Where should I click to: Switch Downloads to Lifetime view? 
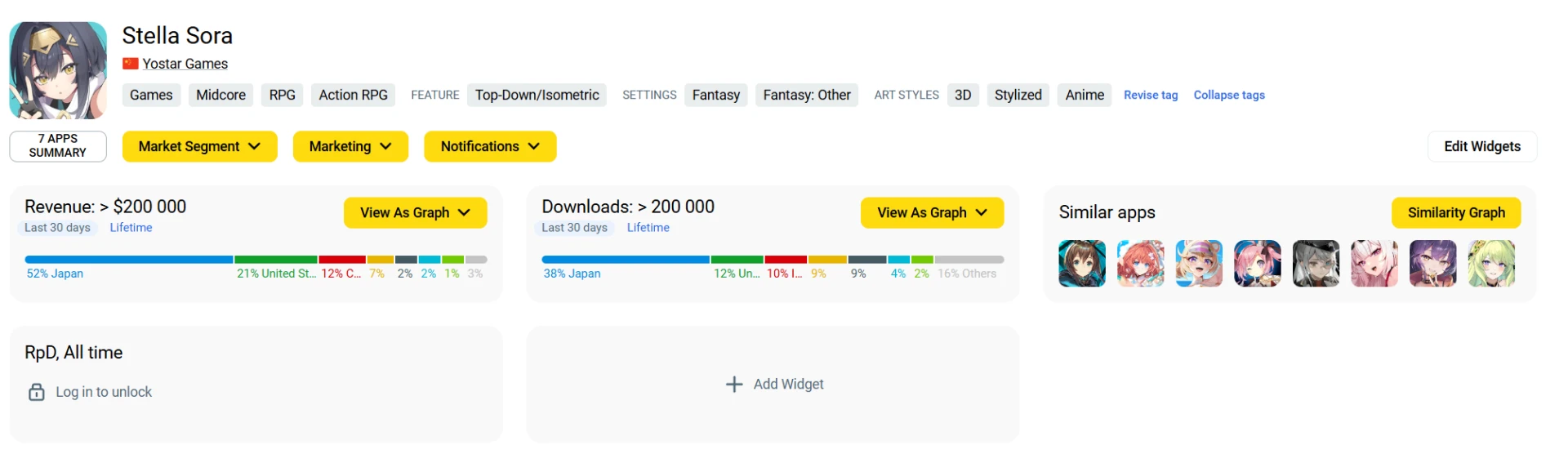tap(648, 228)
